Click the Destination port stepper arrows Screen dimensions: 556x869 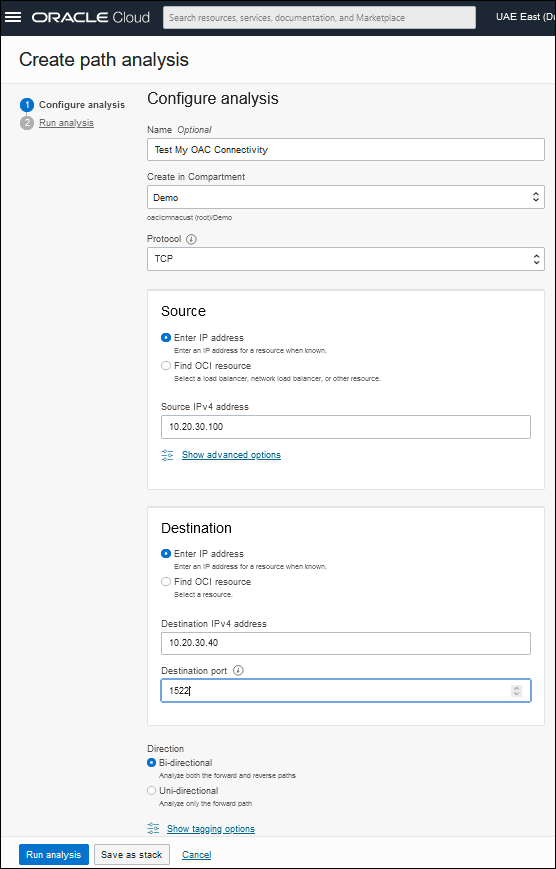pyautogui.click(x=516, y=691)
